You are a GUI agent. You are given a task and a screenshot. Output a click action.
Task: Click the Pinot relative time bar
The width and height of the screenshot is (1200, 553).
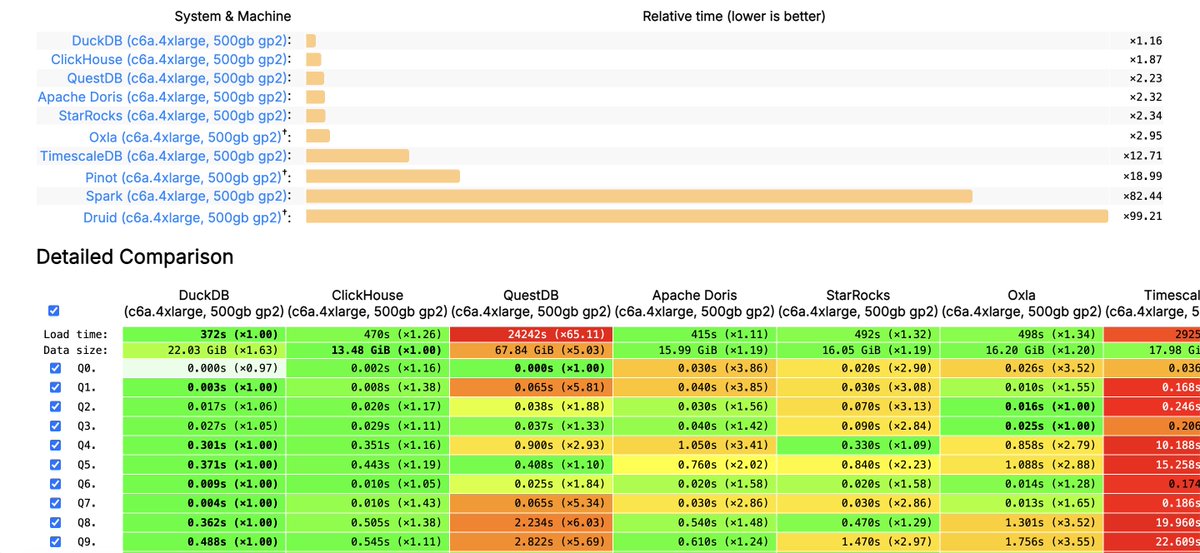[383, 176]
